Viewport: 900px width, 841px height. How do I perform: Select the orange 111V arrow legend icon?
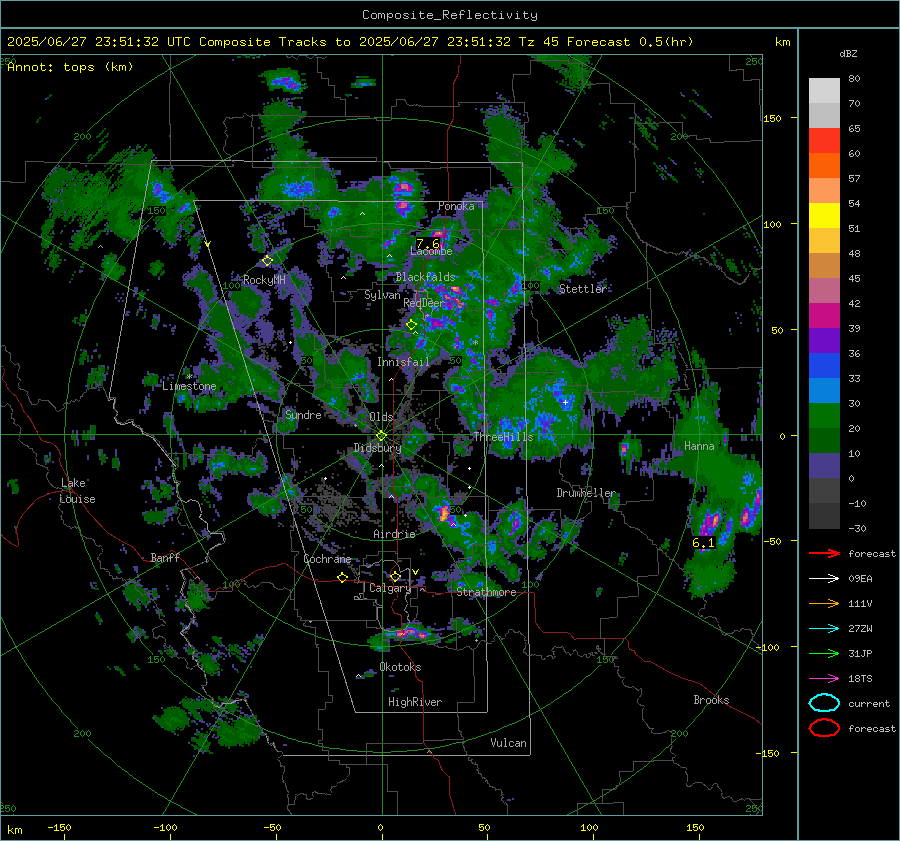pyautogui.click(x=824, y=603)
